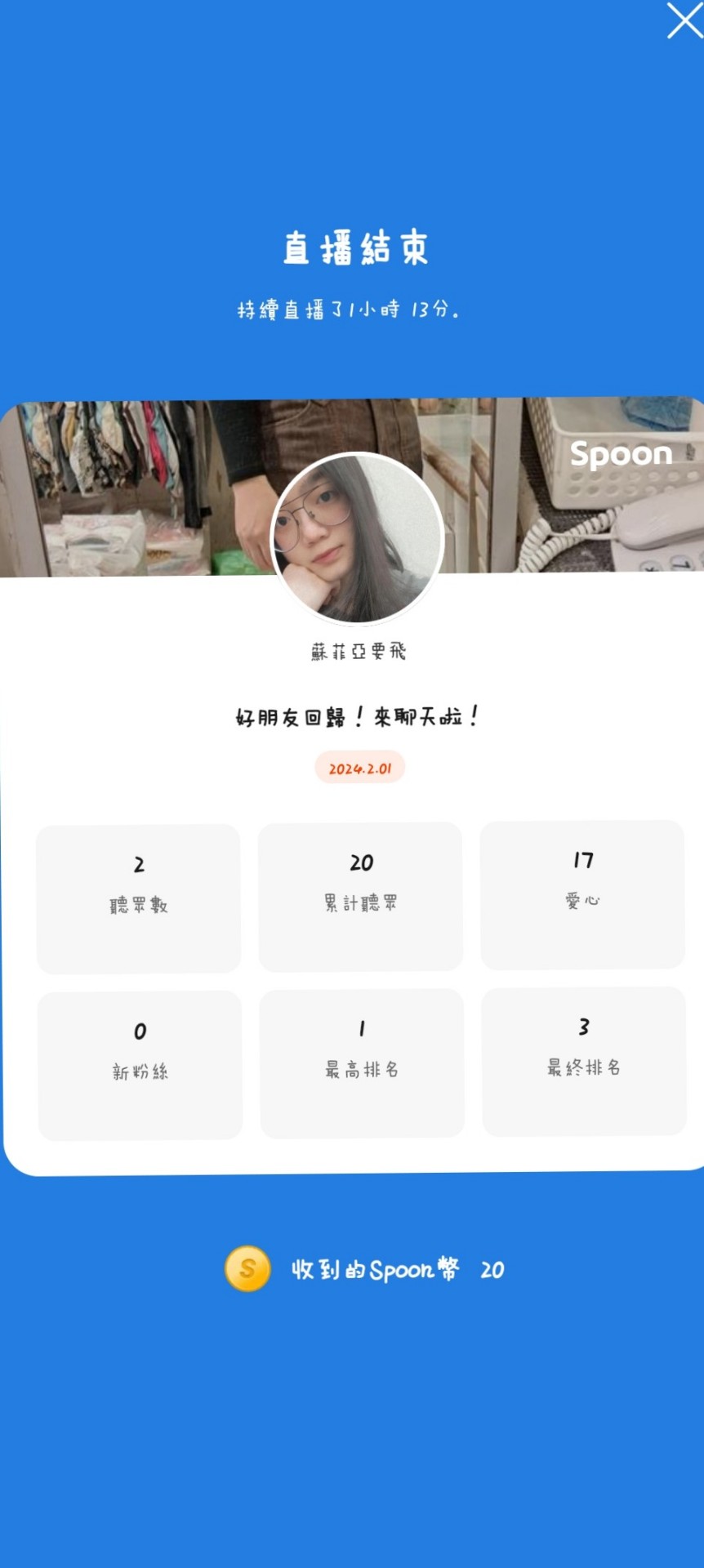Click the cumulative listeners number 20
Image resolution: width=704 pixels, height=1568 pixels.
361,862
